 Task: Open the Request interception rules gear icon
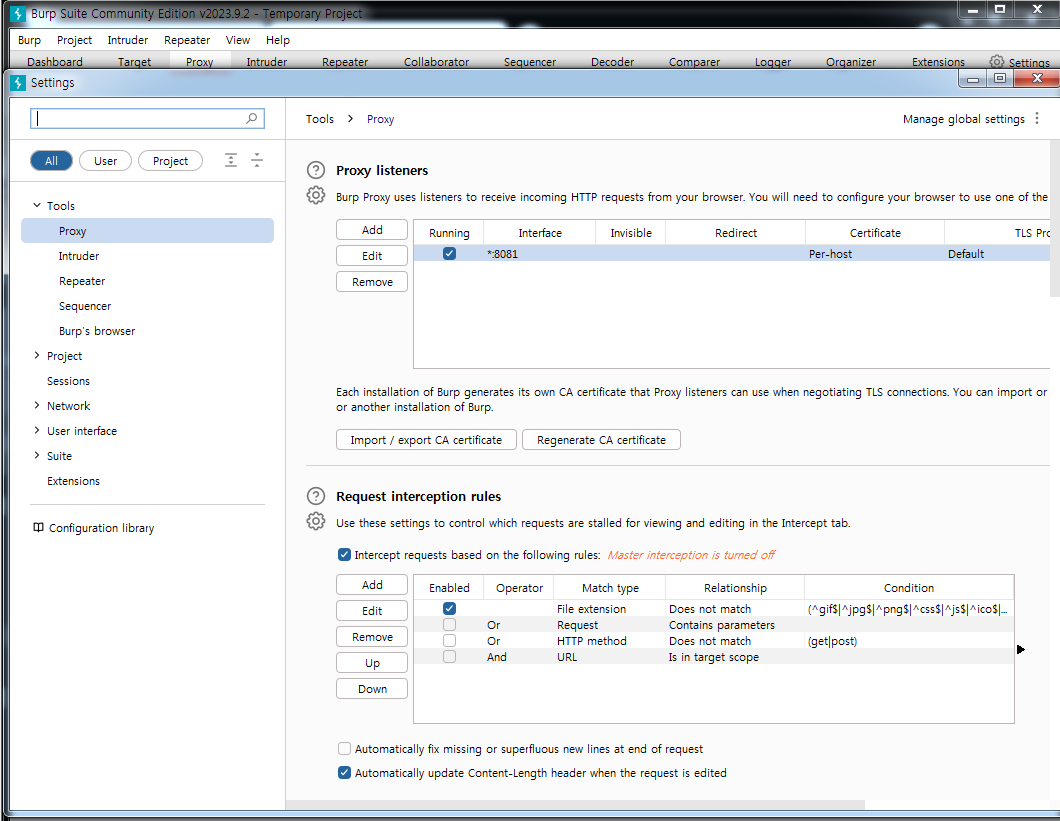[316, 521]
